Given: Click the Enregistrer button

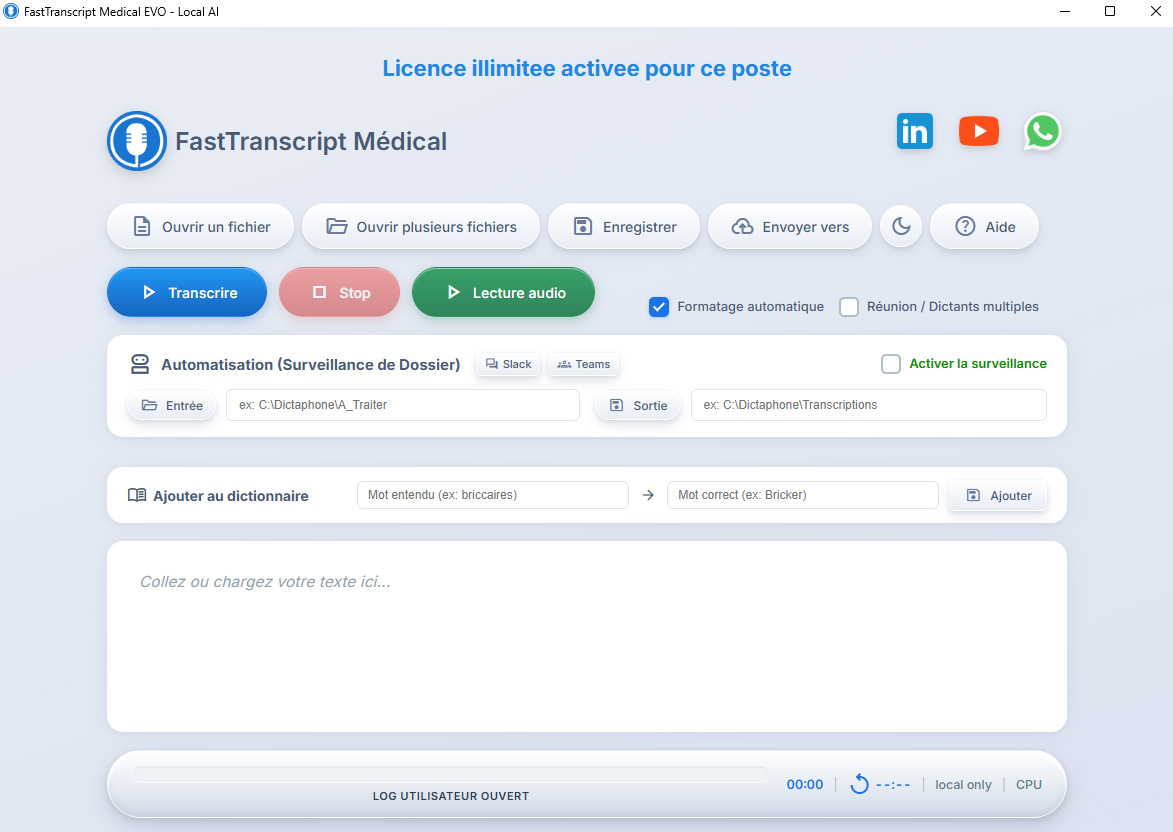Looking at the screenshot, I should (x=624, y=226).
